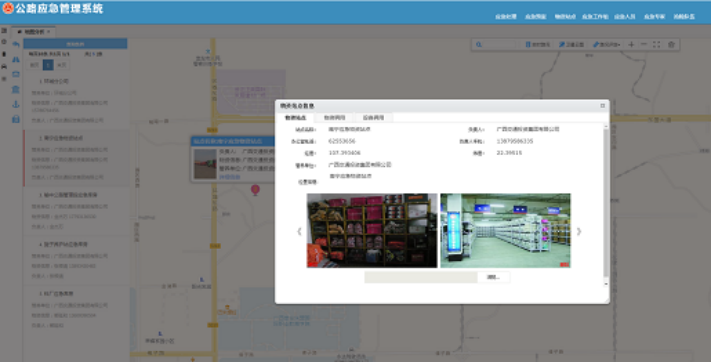Image resolution: width=712 pixels, height=362 pixels.
Task: Click the topmost list icon in far-left sidebar
Action: 4,30
